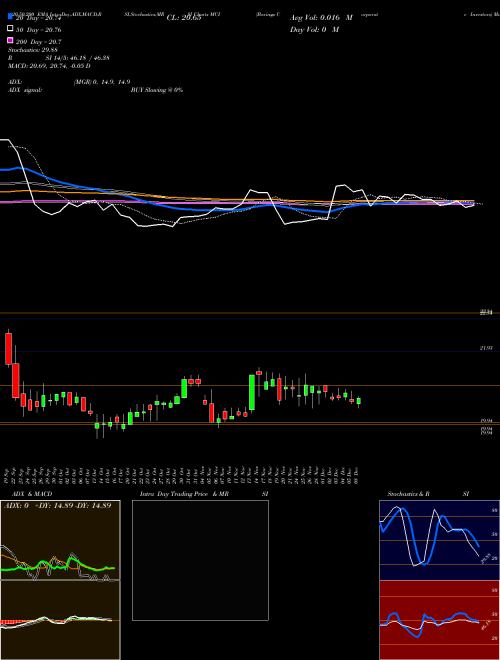Click the tallest green candlestick in mid-November

click(x=252, y=392)
